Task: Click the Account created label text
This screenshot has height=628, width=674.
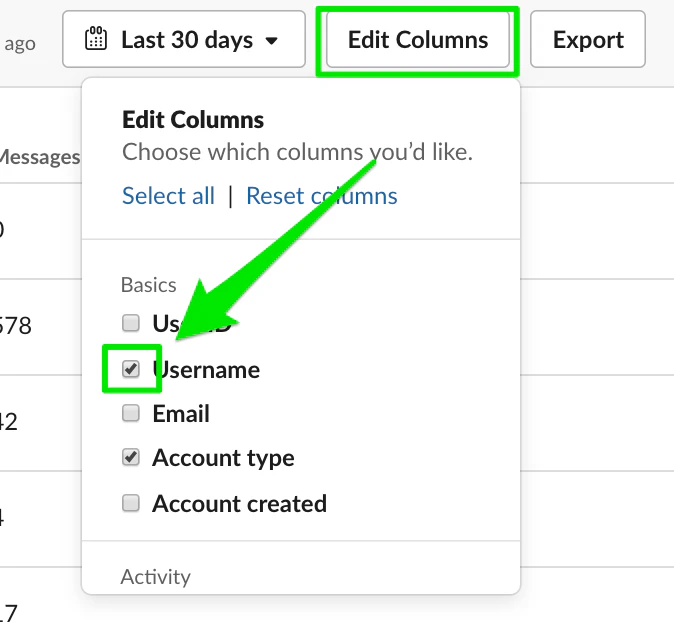Action: pos(239,504)
